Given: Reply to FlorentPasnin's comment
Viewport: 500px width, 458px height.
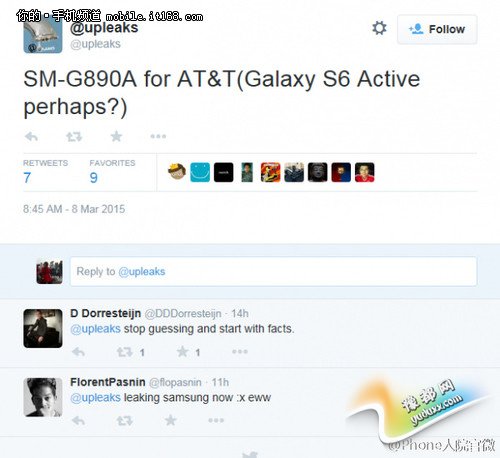Looking at the screenshot, I should pyautogui.click(x=78, y=420).
